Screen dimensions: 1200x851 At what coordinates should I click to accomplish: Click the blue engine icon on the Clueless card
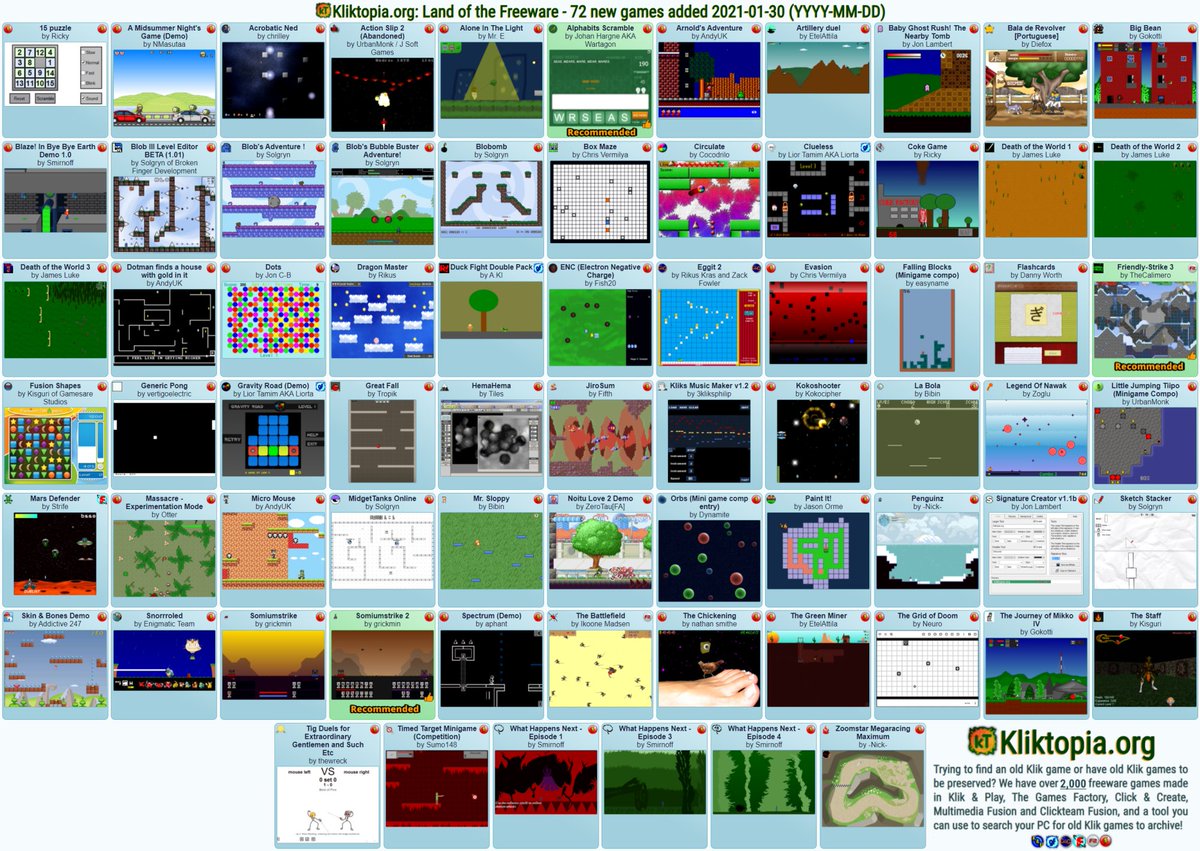pos(865,147)
